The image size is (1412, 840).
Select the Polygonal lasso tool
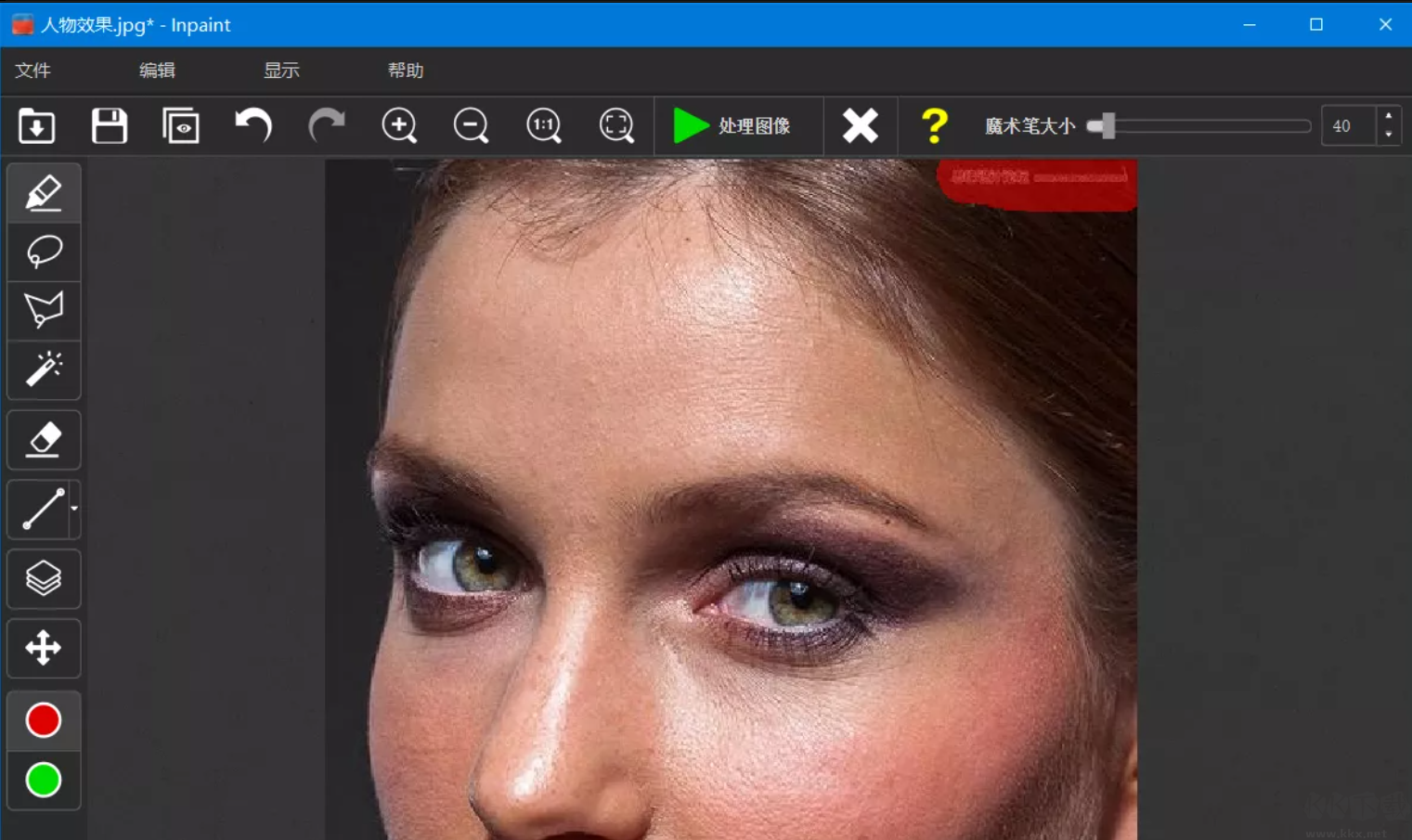click(43, 311)
